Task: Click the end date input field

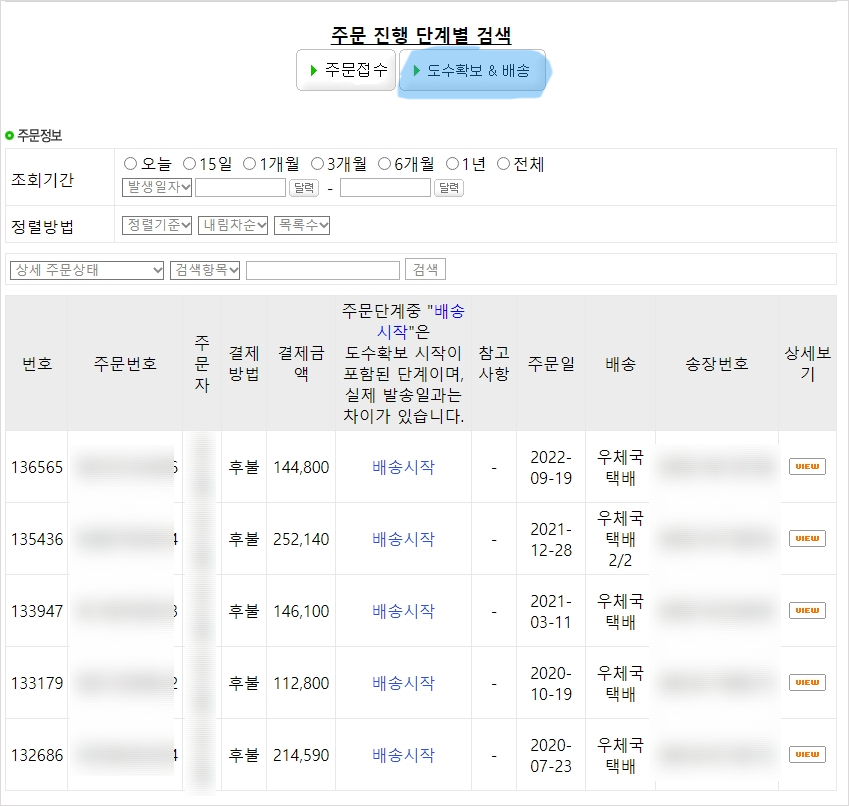Action: tap(385, 187)
